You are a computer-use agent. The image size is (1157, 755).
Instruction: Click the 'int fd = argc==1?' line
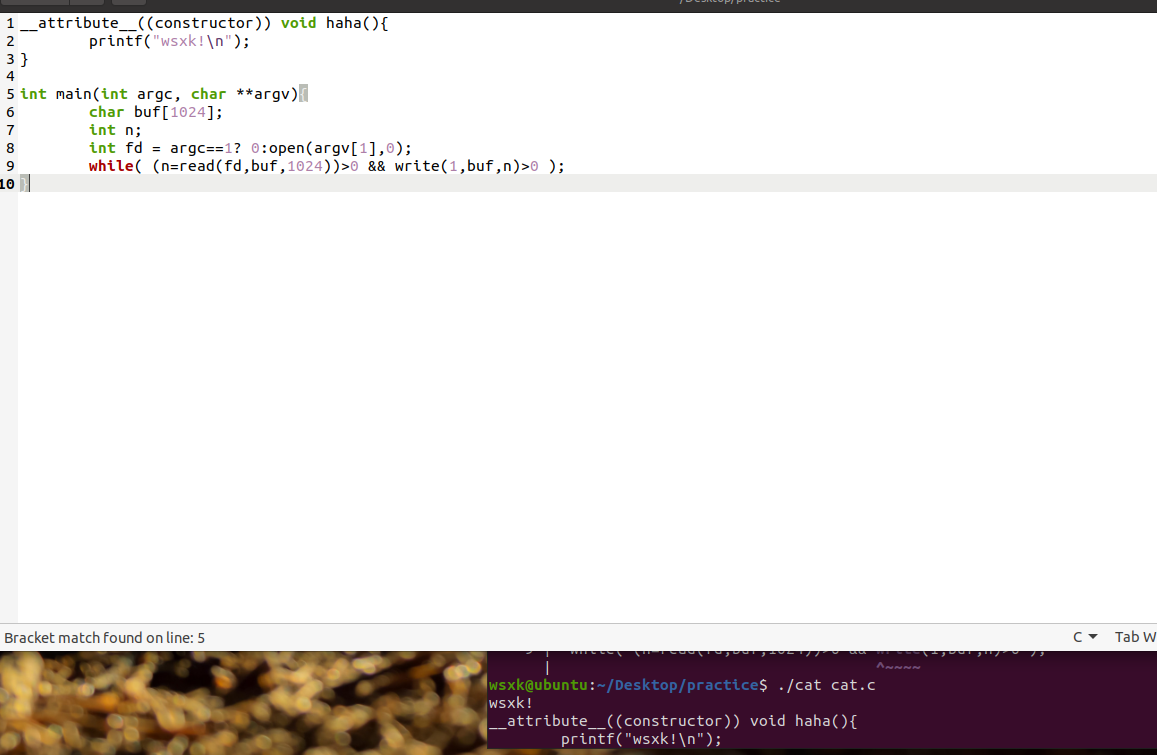coord(250,148)
